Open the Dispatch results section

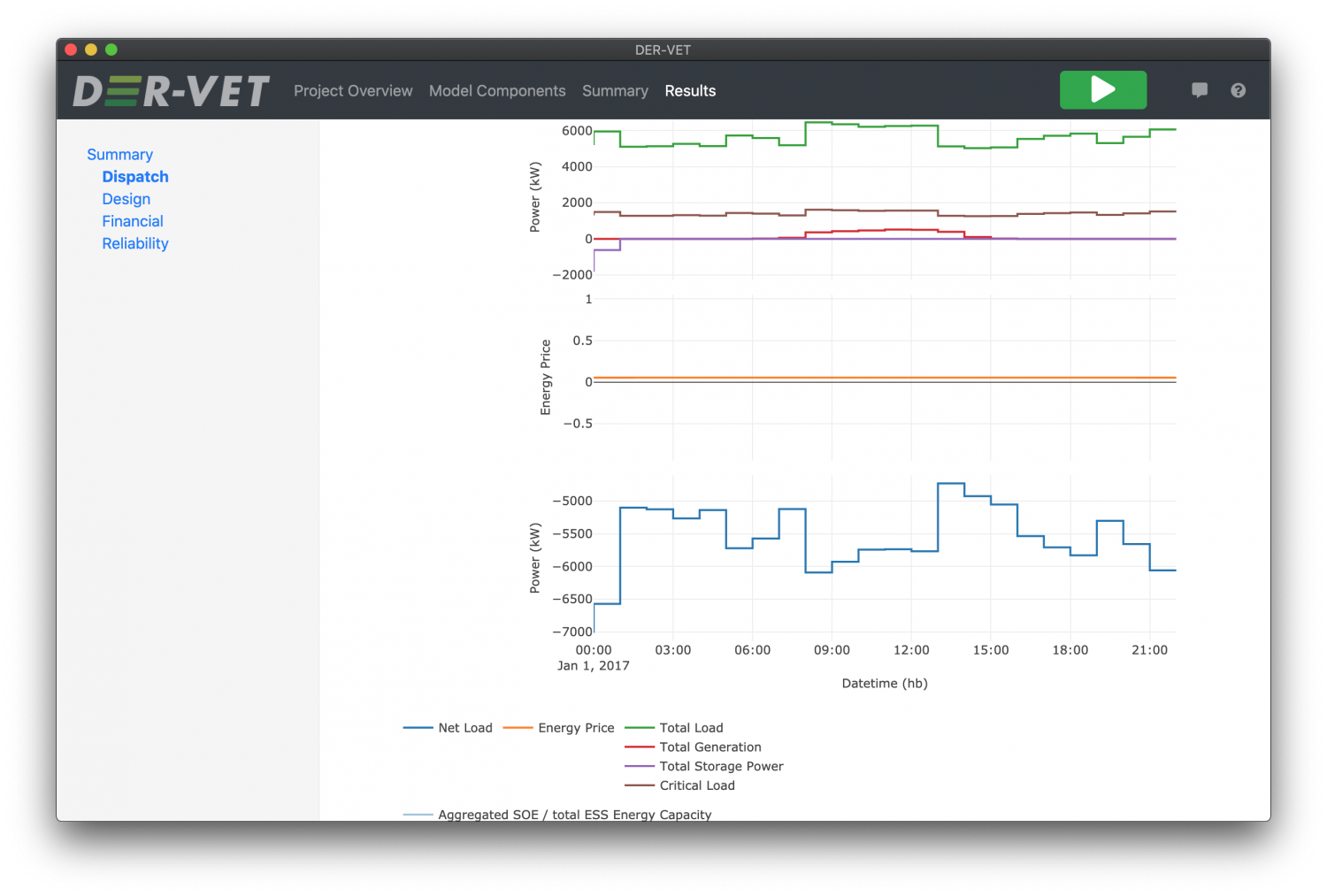pyautogui.click(x=135, y=176)
